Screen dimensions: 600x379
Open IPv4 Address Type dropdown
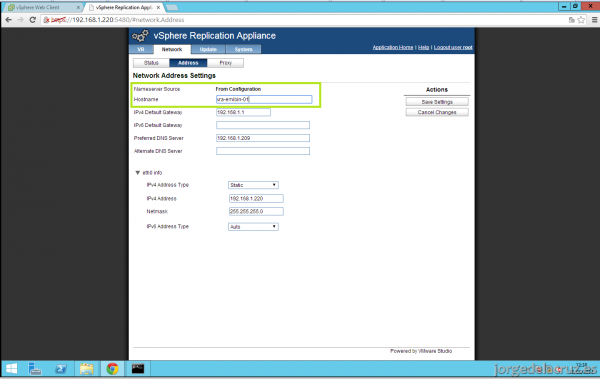click(x=253, y=185)
